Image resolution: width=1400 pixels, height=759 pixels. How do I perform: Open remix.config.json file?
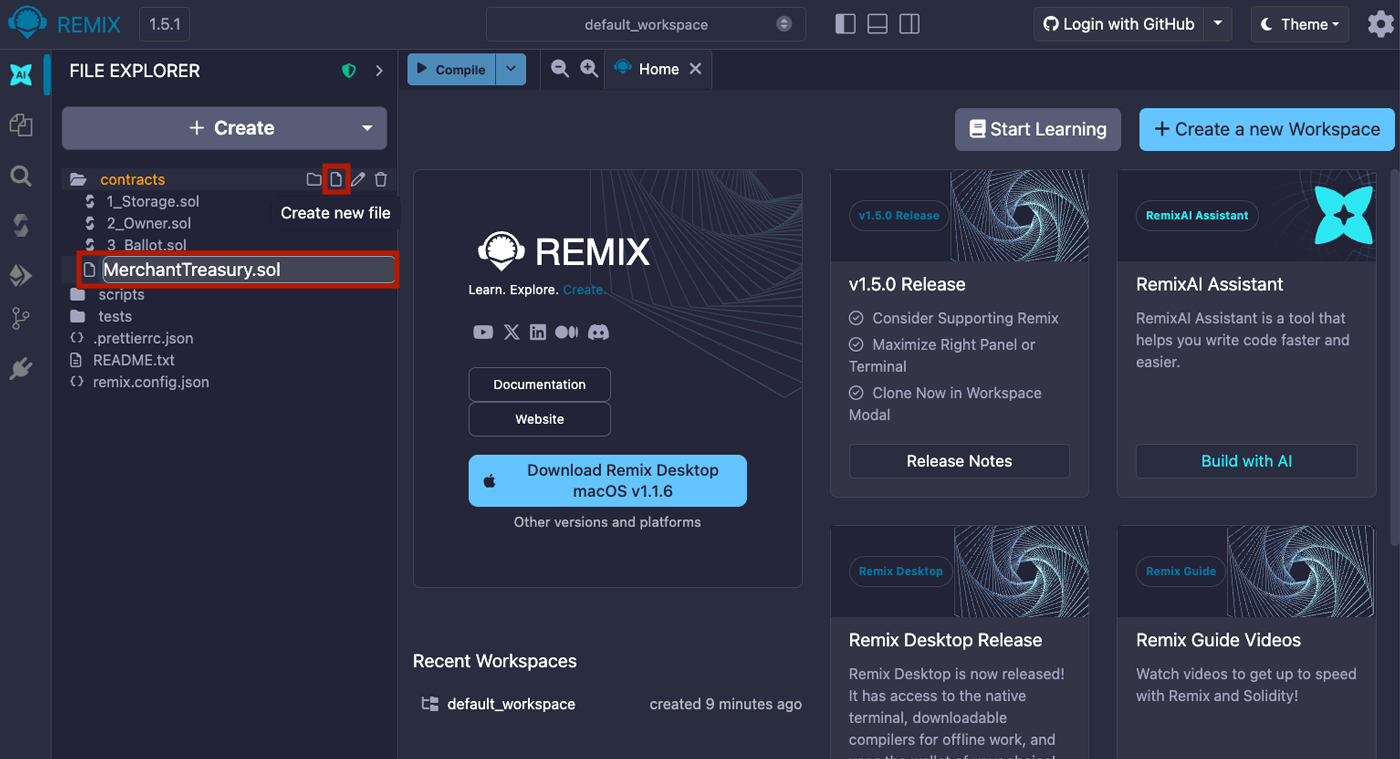pos(151,382)
